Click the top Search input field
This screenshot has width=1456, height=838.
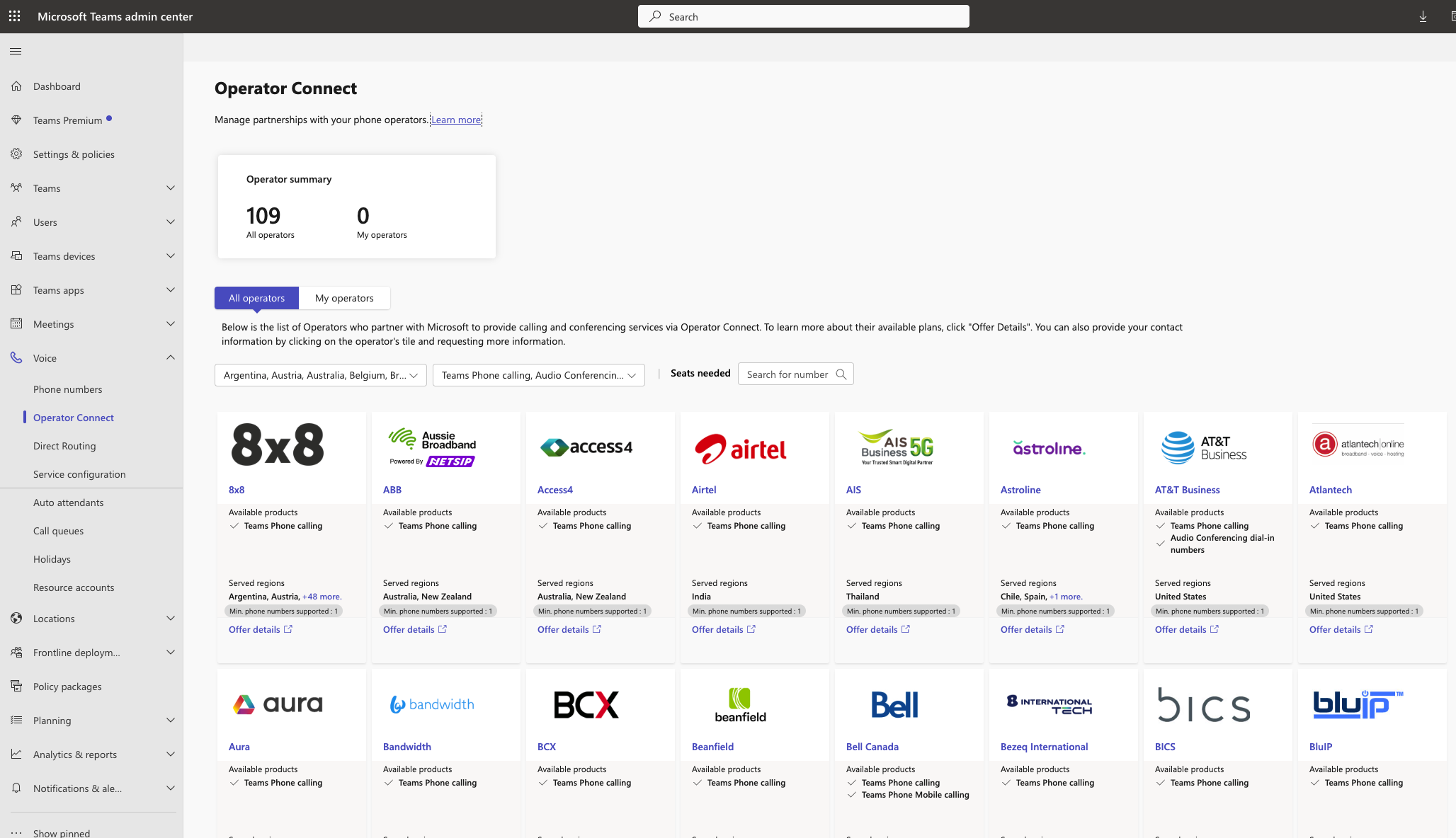803,16
